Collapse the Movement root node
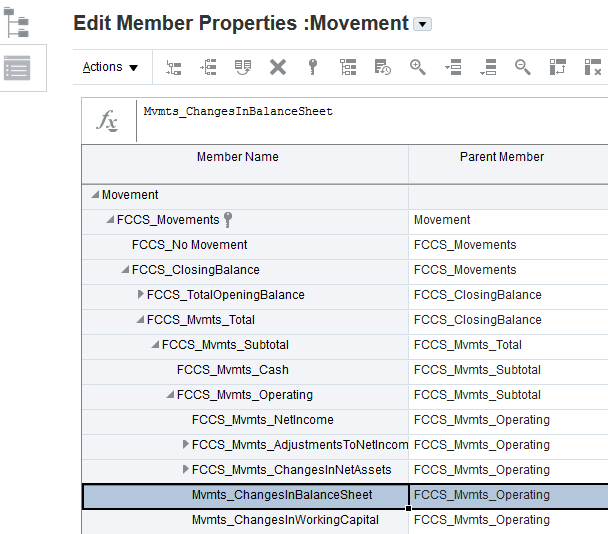The height and width of the screenshot is (534, 608). tap(95, 194)
